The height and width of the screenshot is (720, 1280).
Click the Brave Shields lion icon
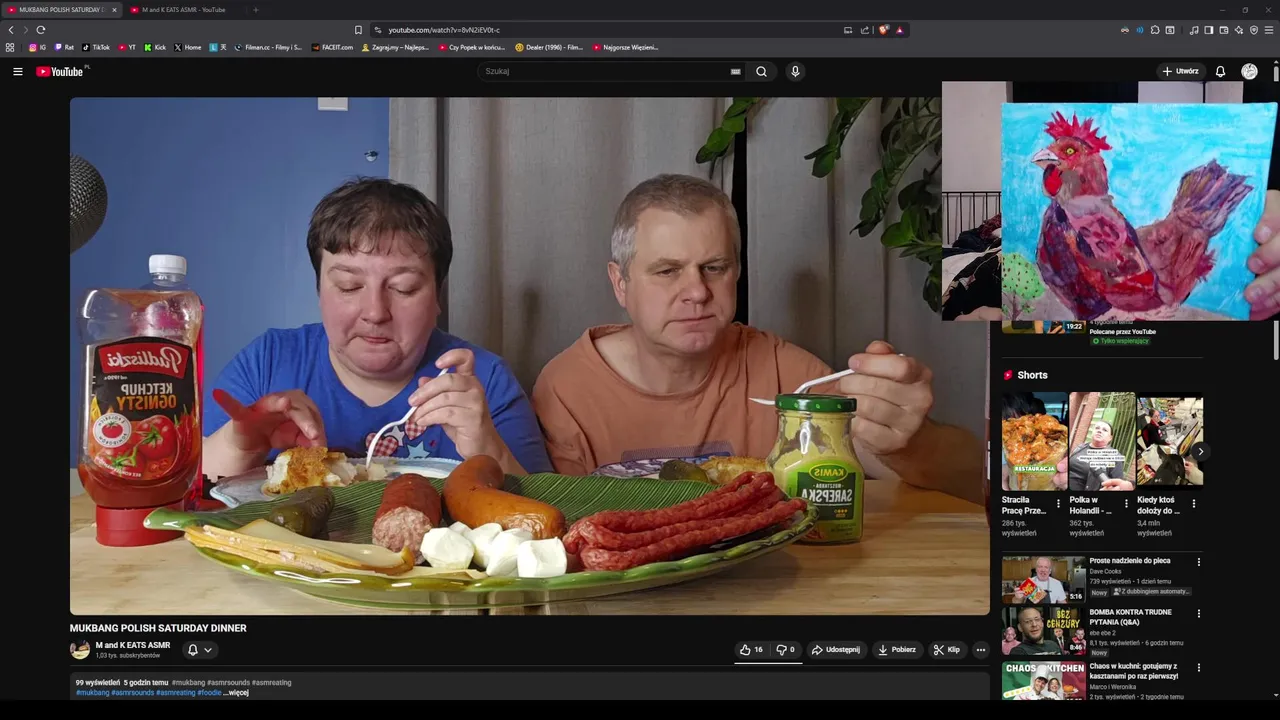click(x=884, y=30)
